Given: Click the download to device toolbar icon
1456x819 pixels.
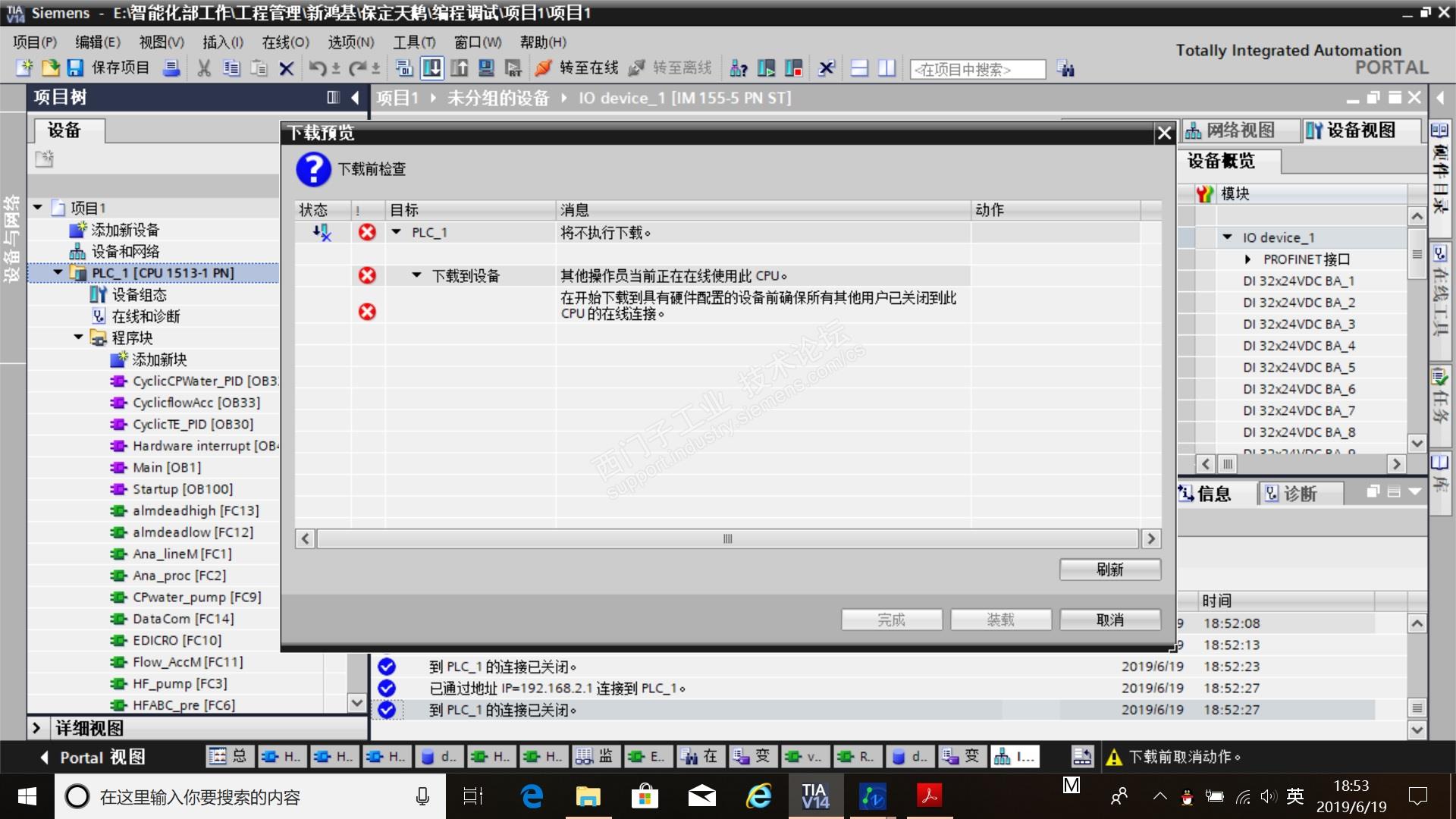Looking at the screenshot, I should coord(432,68).
